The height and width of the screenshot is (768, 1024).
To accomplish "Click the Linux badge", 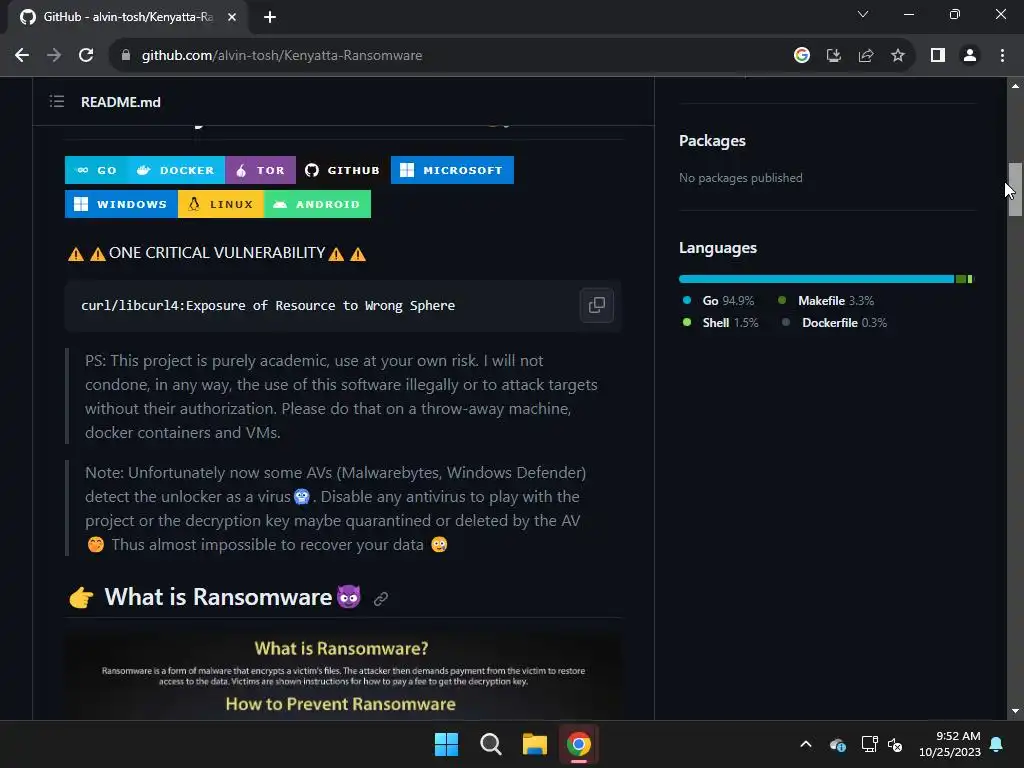I will coord(221,204).
